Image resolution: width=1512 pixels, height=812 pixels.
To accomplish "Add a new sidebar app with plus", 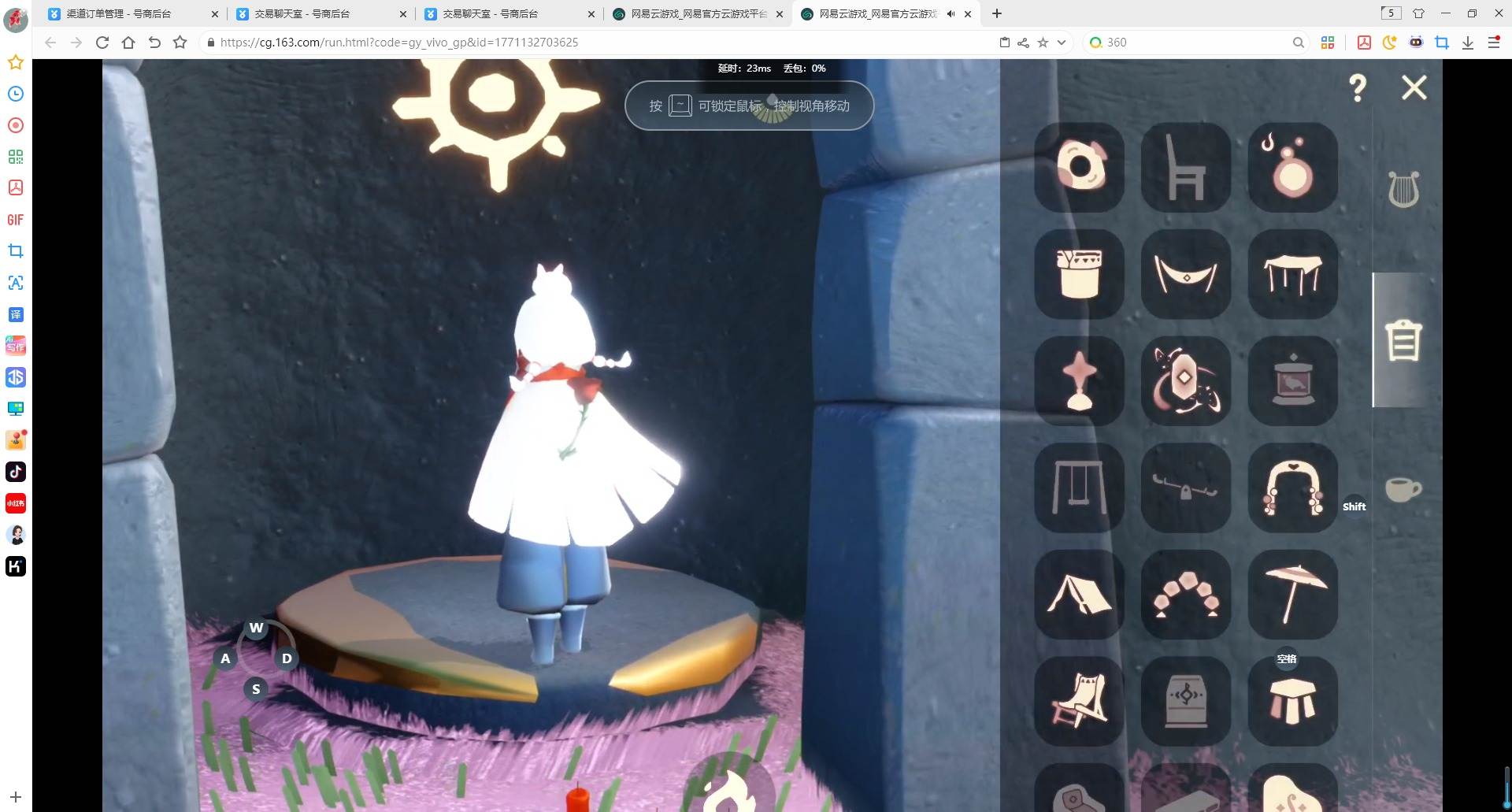I will tap(16, 797).
